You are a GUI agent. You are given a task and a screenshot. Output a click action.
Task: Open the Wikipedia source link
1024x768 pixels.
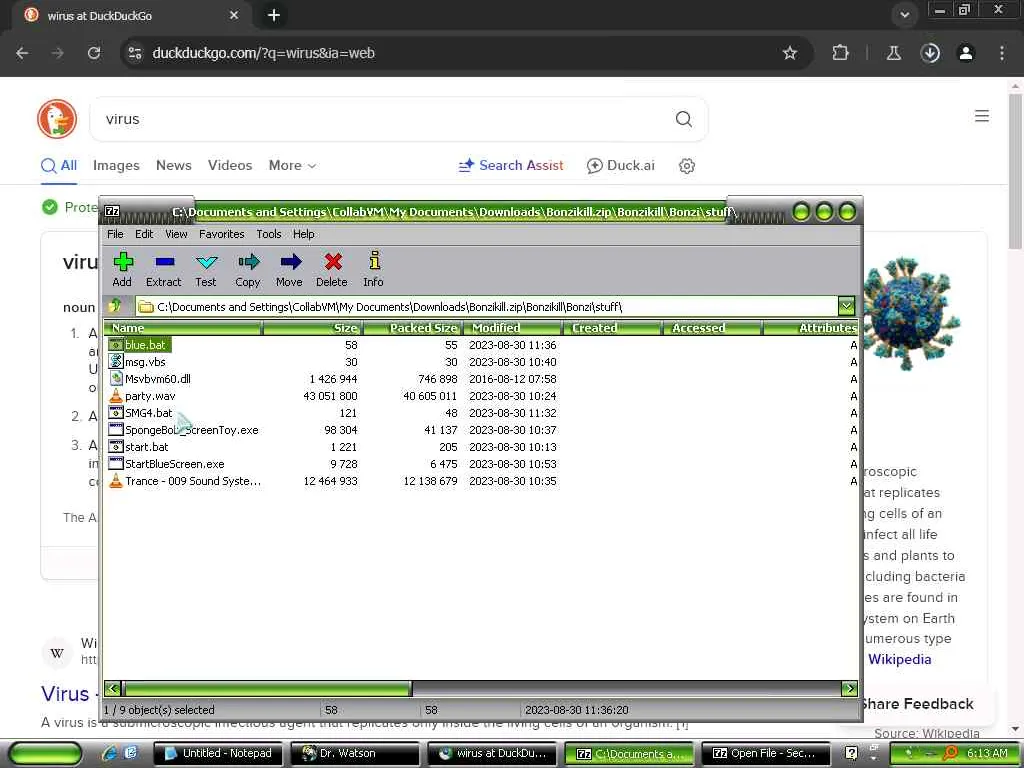pyautogui.click(x=899, y=659)
